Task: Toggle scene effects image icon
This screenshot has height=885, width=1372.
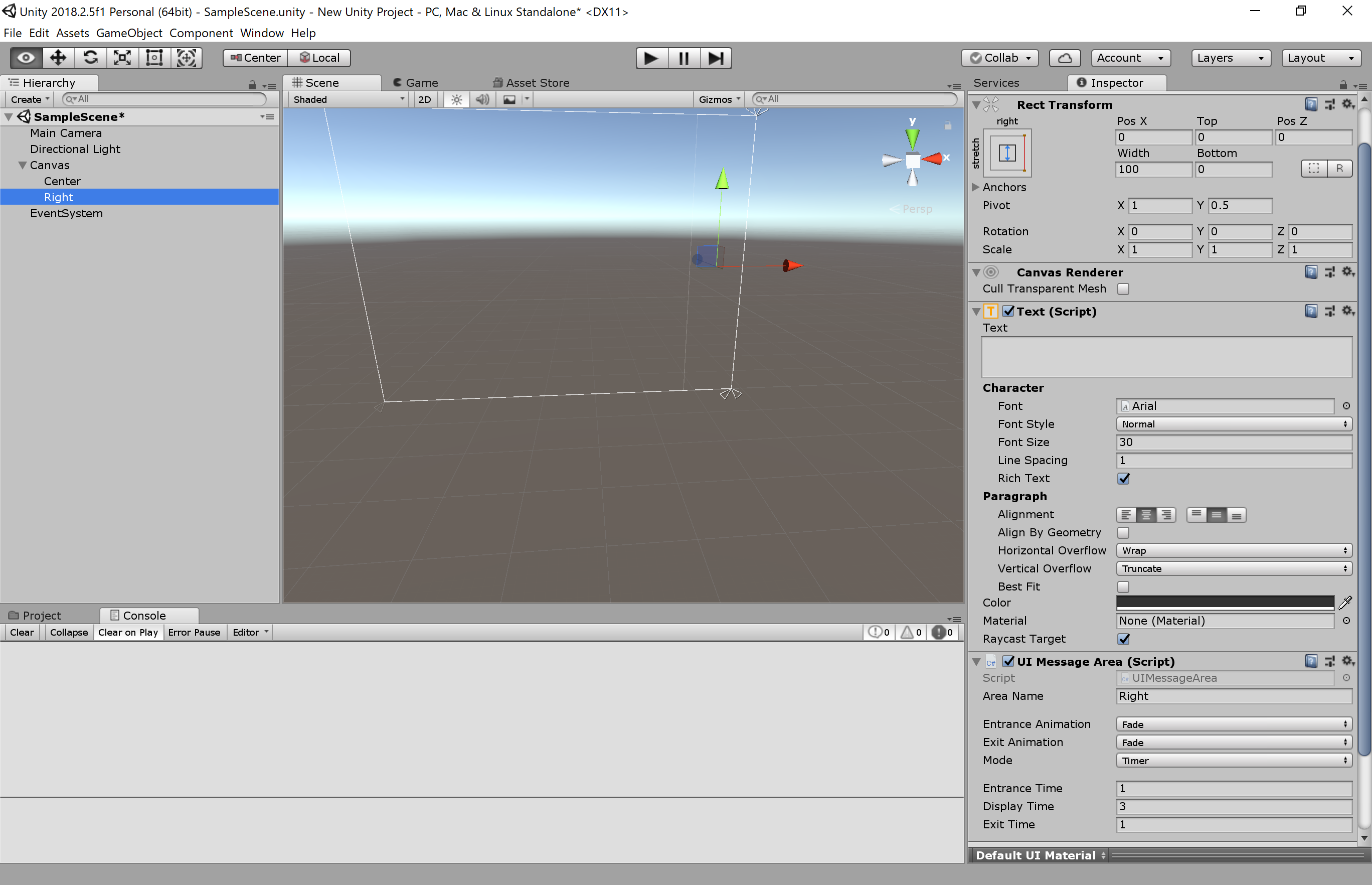Action: (509, 99)
